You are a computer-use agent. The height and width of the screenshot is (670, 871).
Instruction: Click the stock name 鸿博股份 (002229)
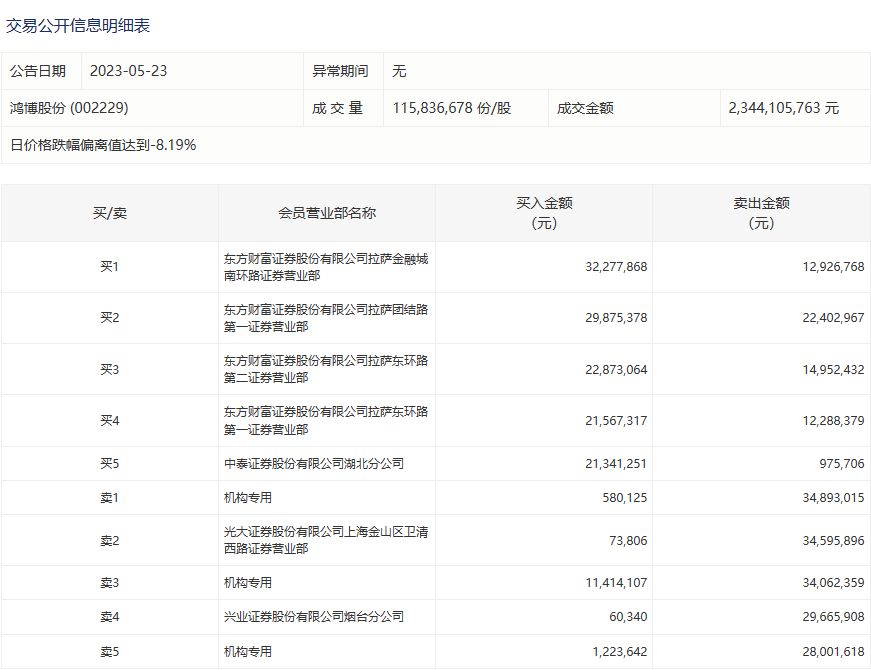pos(69,108)
